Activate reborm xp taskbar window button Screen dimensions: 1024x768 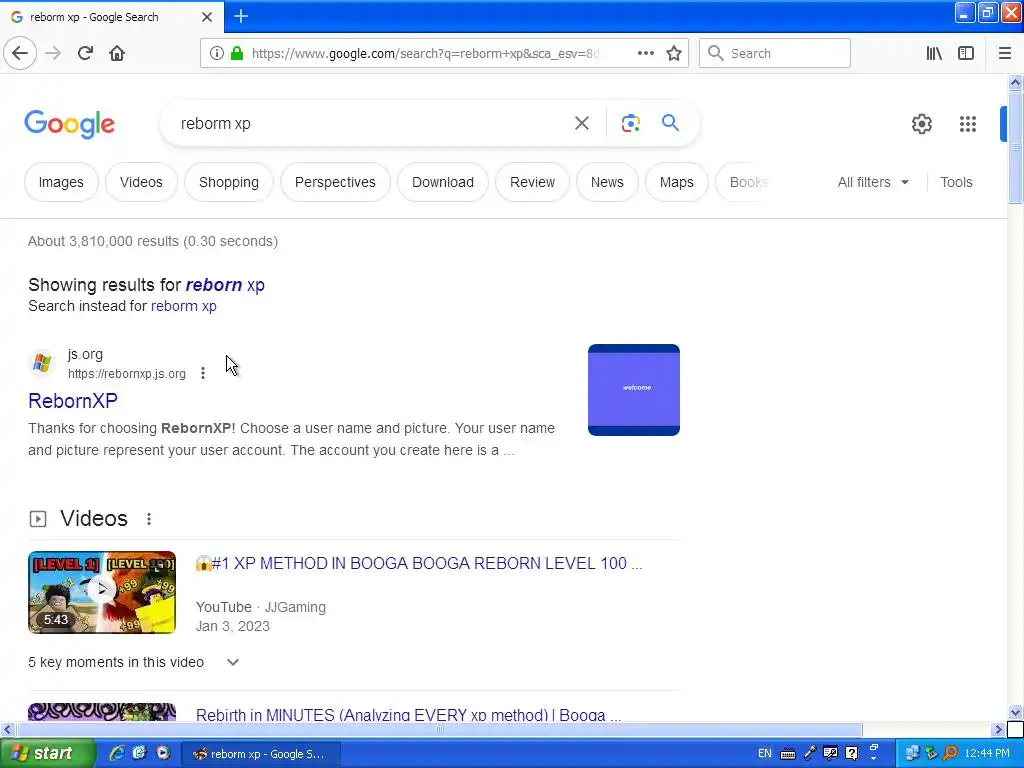[x=260, y=754]
